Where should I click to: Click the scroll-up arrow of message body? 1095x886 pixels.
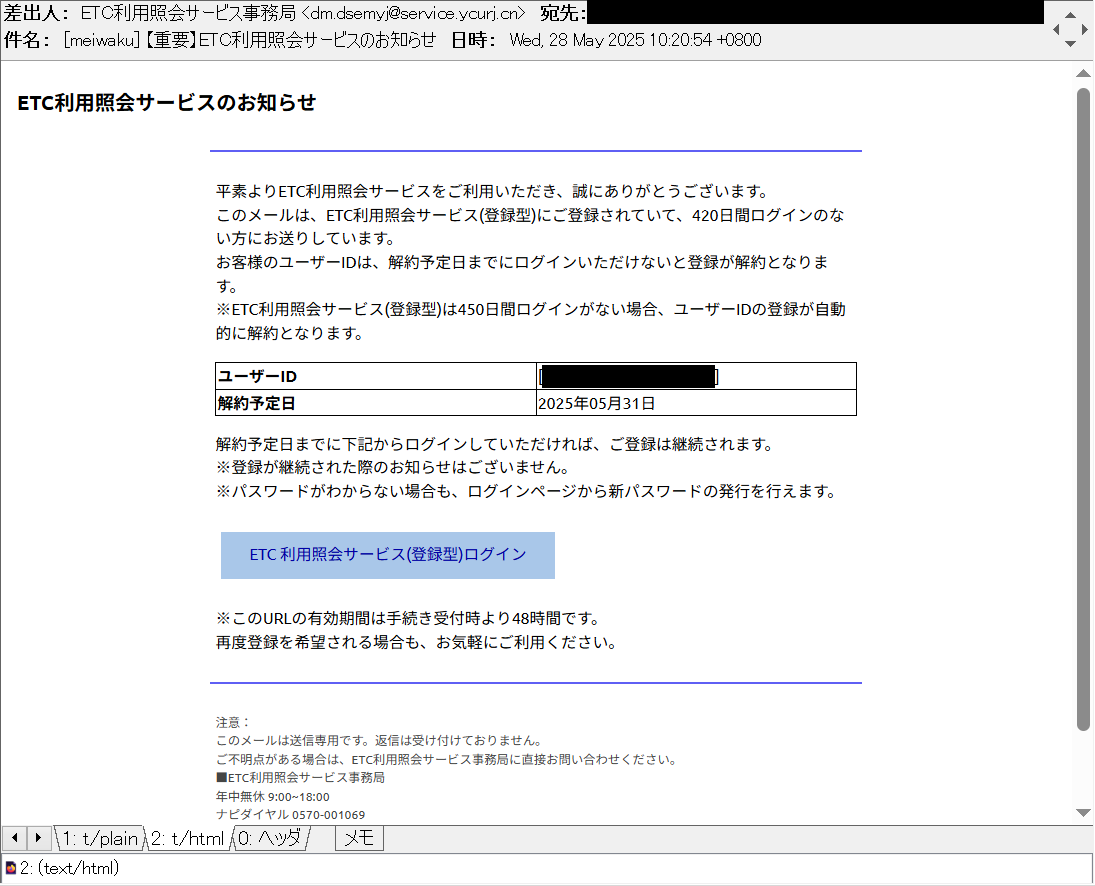[1083, 73]
